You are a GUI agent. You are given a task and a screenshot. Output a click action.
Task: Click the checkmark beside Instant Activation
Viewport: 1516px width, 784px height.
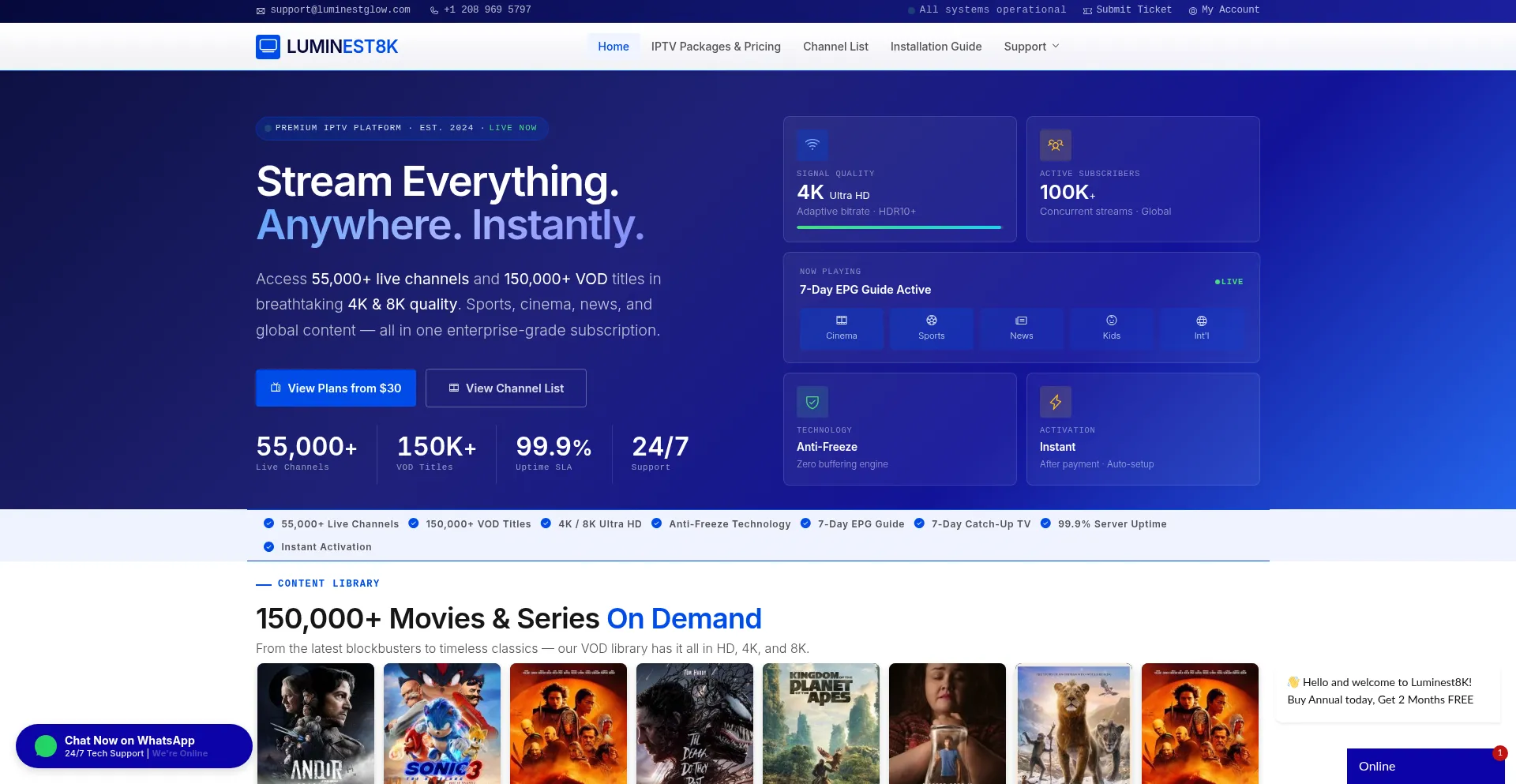click(x=268, y=546)
